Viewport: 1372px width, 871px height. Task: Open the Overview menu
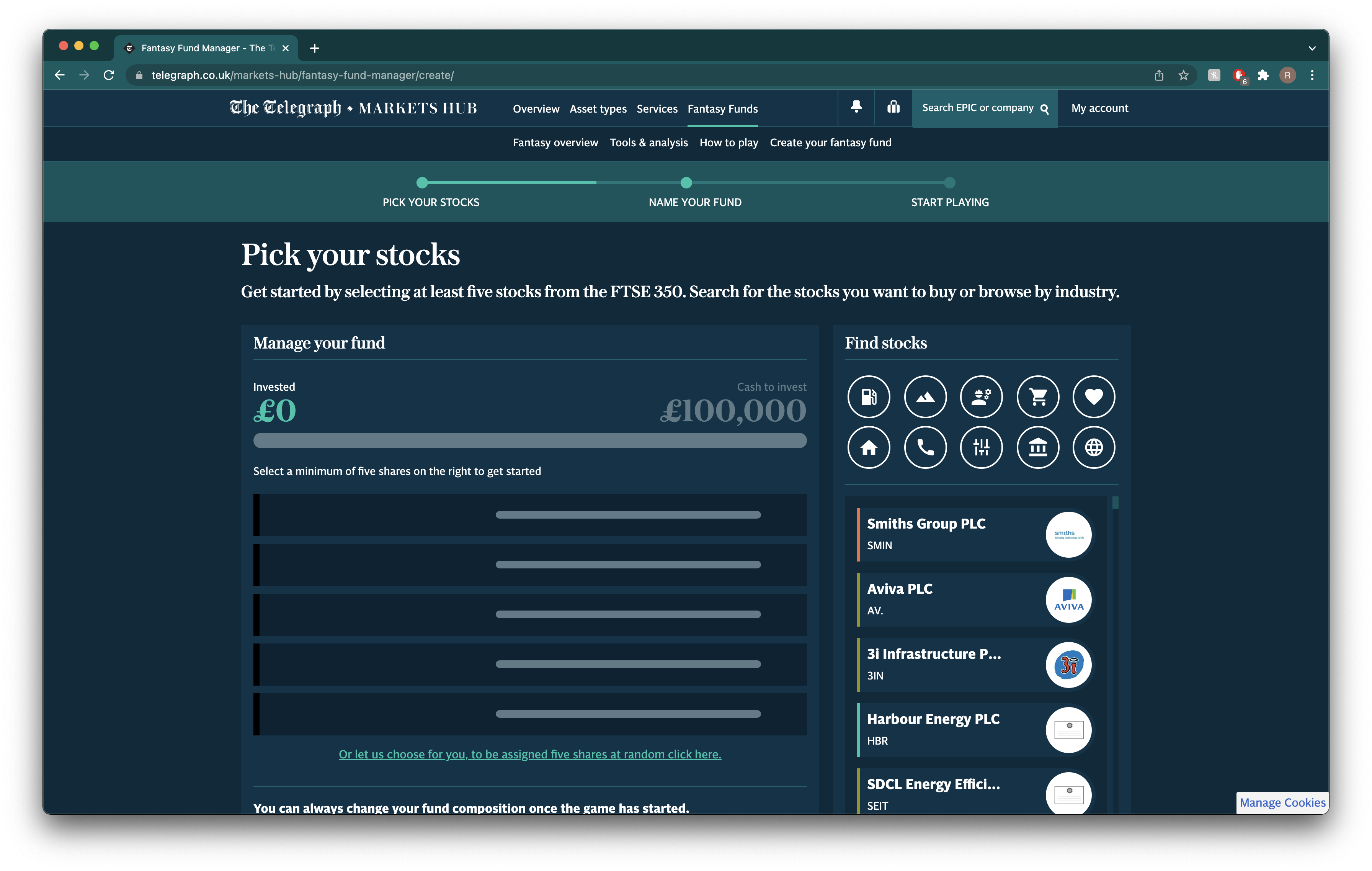tap(536, 109)
